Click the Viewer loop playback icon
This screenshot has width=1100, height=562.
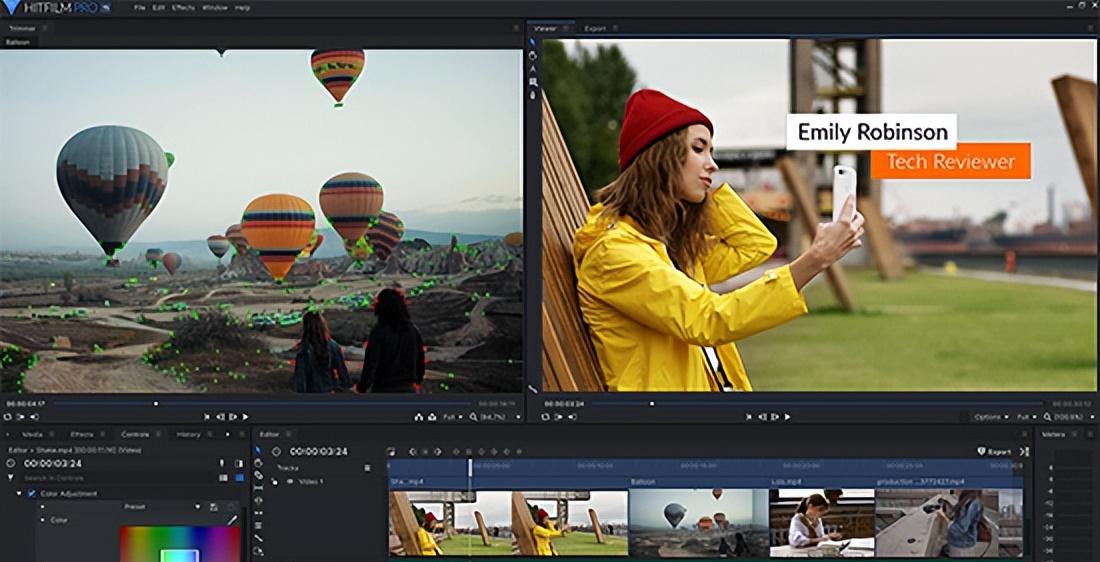pyautogui.click(x=546, y=417)
